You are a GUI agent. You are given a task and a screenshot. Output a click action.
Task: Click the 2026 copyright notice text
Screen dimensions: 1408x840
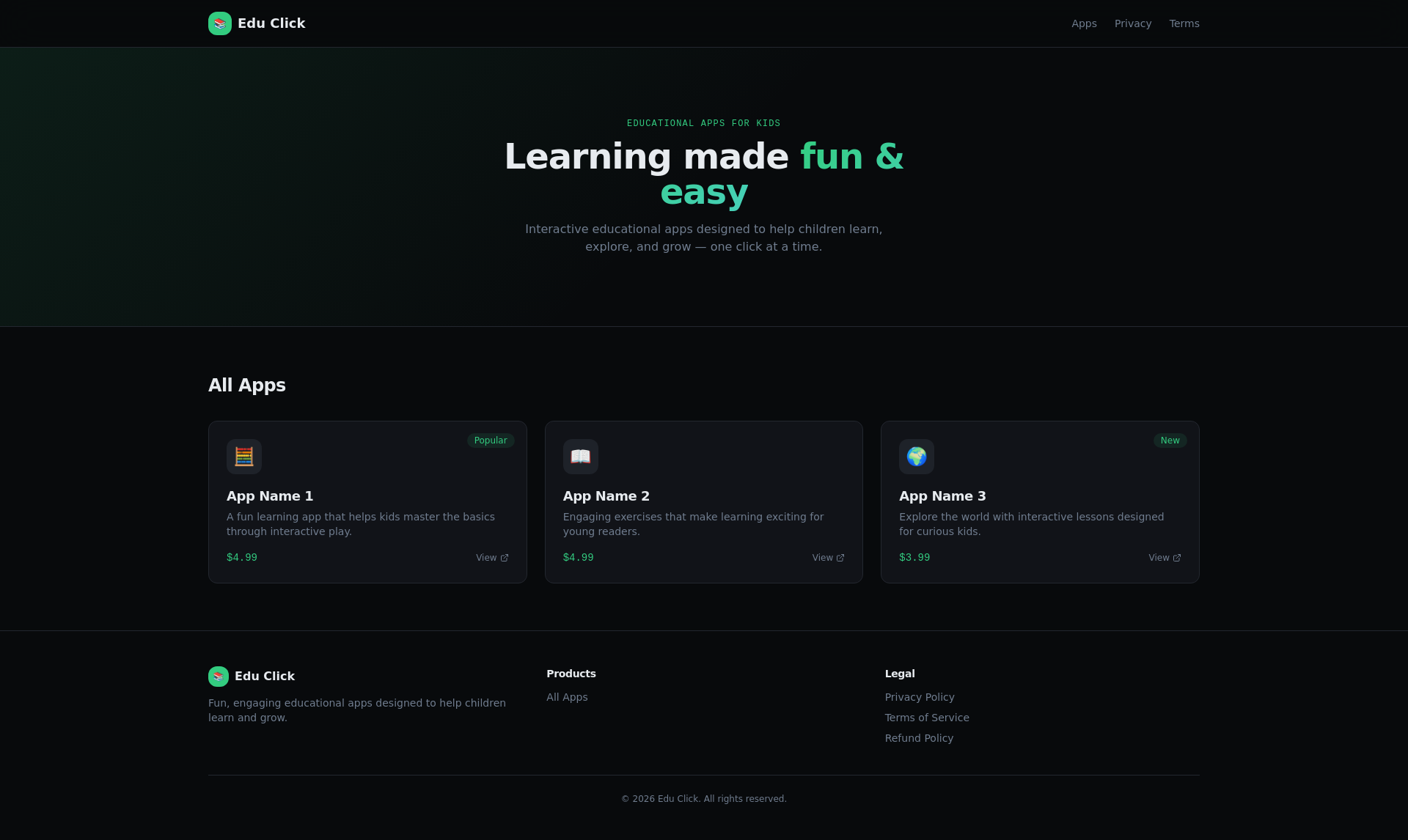pyautogui.click(x=704, y=799)
